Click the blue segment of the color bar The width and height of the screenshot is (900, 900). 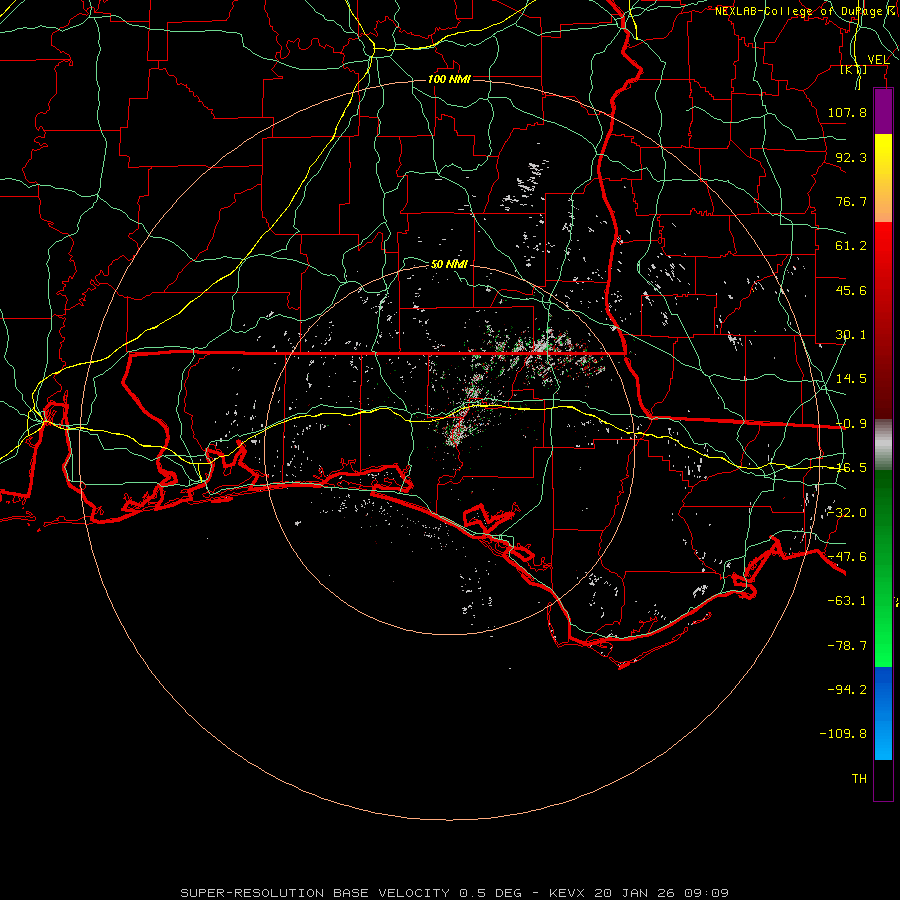pos(883,713)
